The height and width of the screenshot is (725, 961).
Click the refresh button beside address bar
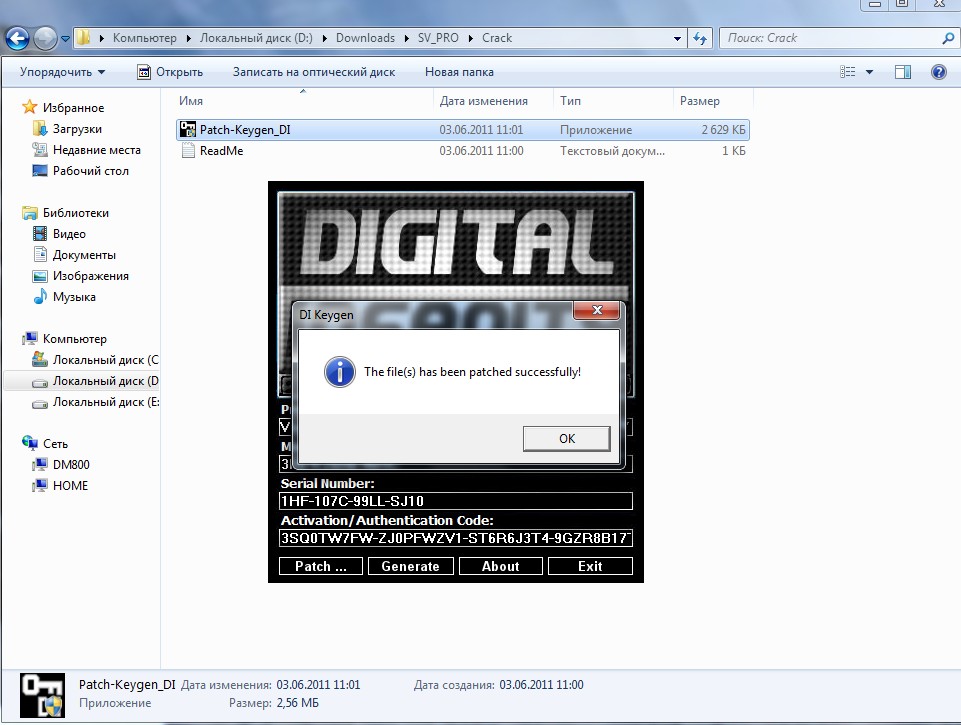(x=700, y=38)
